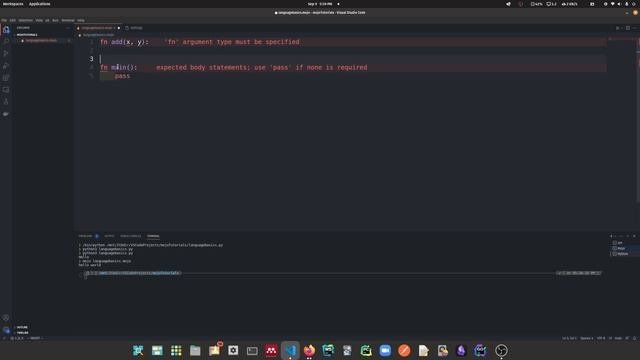This screenshot has height=360, width=640.
Task: Open the File menu
Action: [x=4, y=20]
